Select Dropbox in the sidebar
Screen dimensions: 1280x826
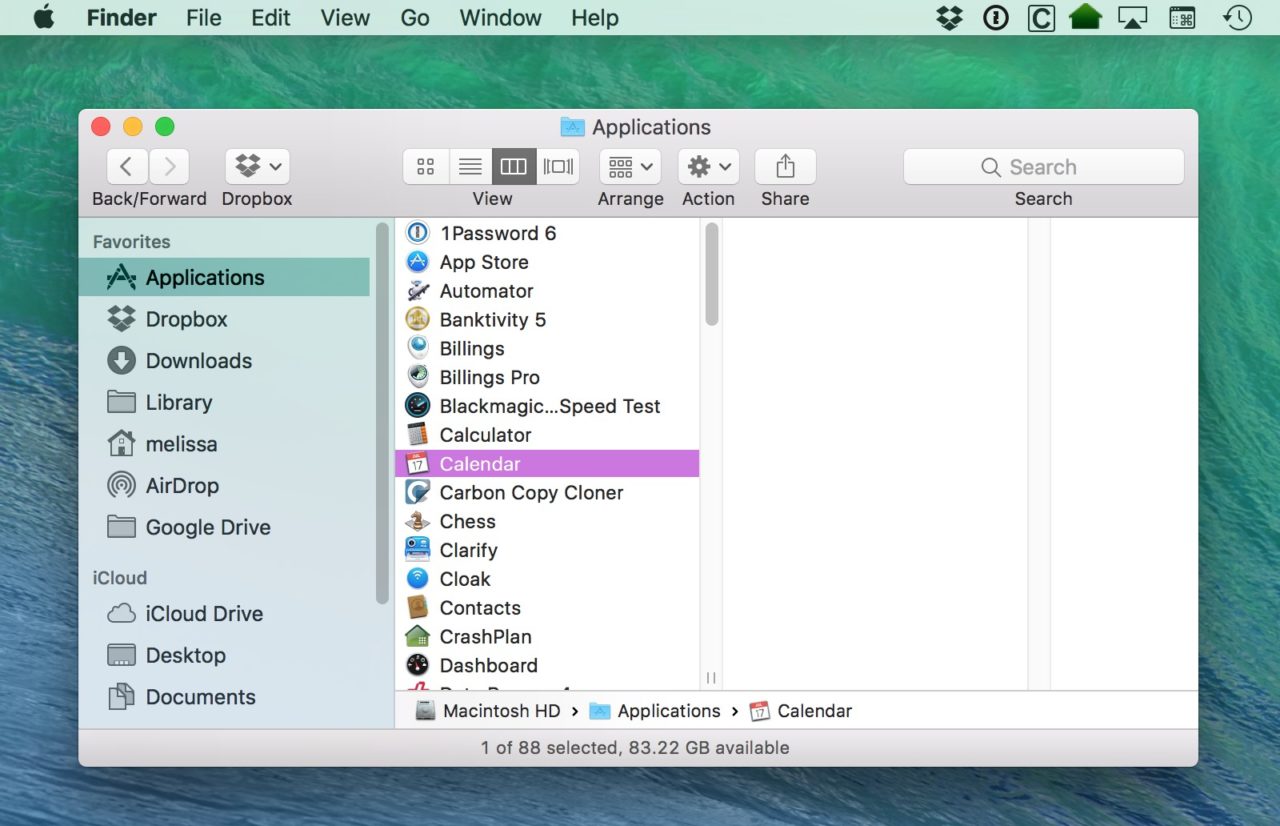(x=224, y=319)
